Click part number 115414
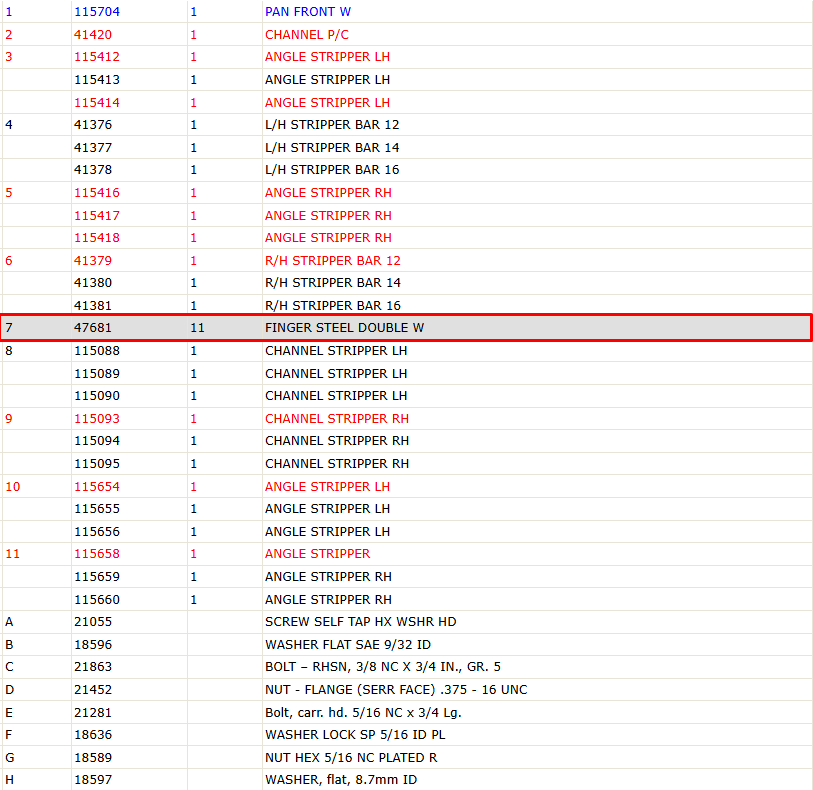813x790 pixels. (97, 103)
